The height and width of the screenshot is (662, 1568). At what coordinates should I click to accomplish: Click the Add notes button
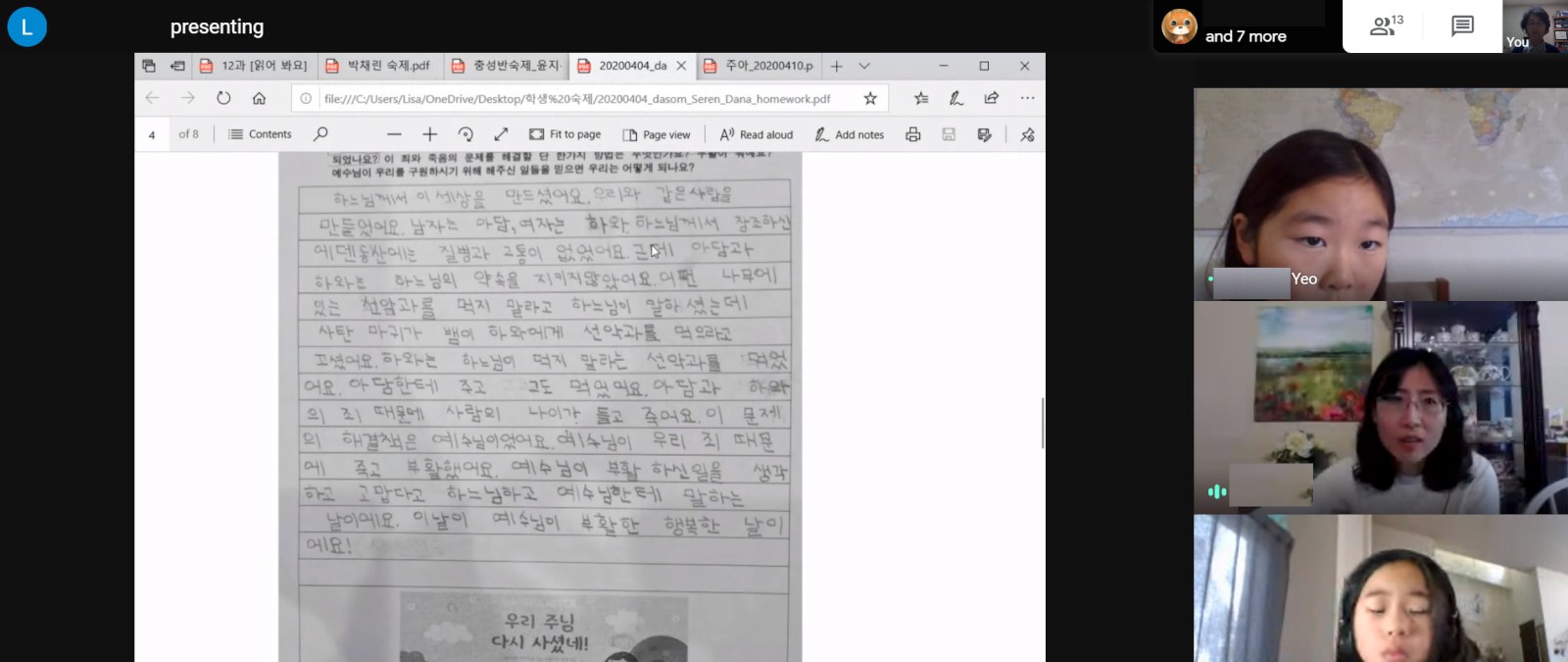849,134
